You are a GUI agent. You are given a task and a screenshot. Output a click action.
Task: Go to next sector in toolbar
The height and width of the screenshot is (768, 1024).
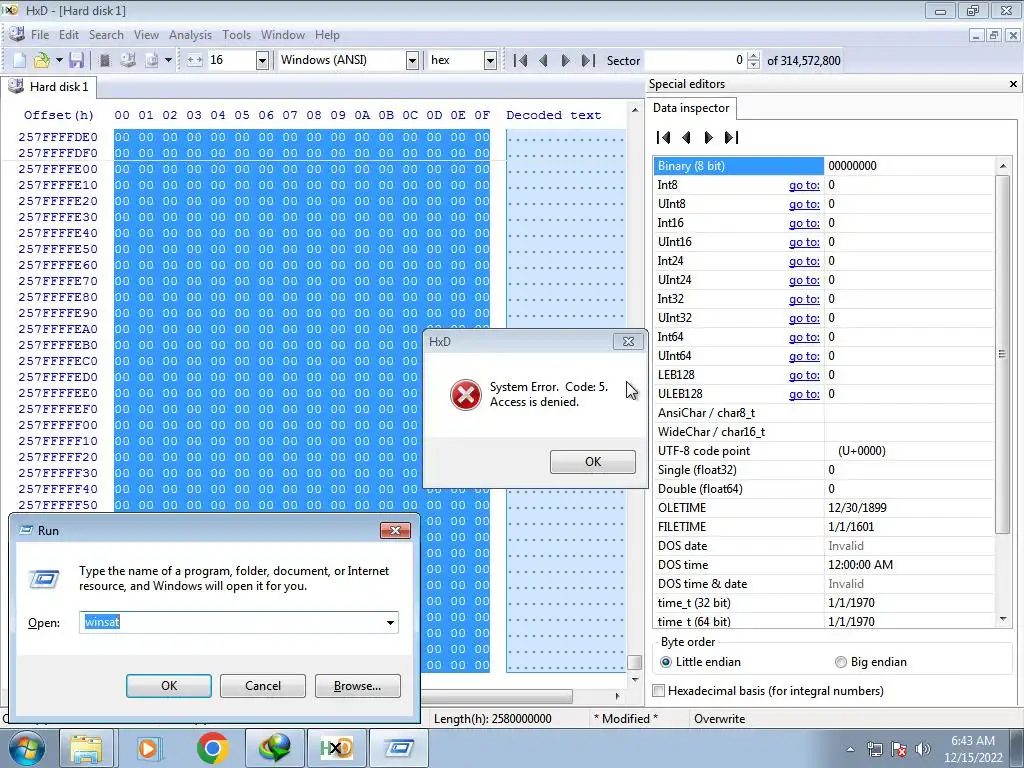[566, 61]
